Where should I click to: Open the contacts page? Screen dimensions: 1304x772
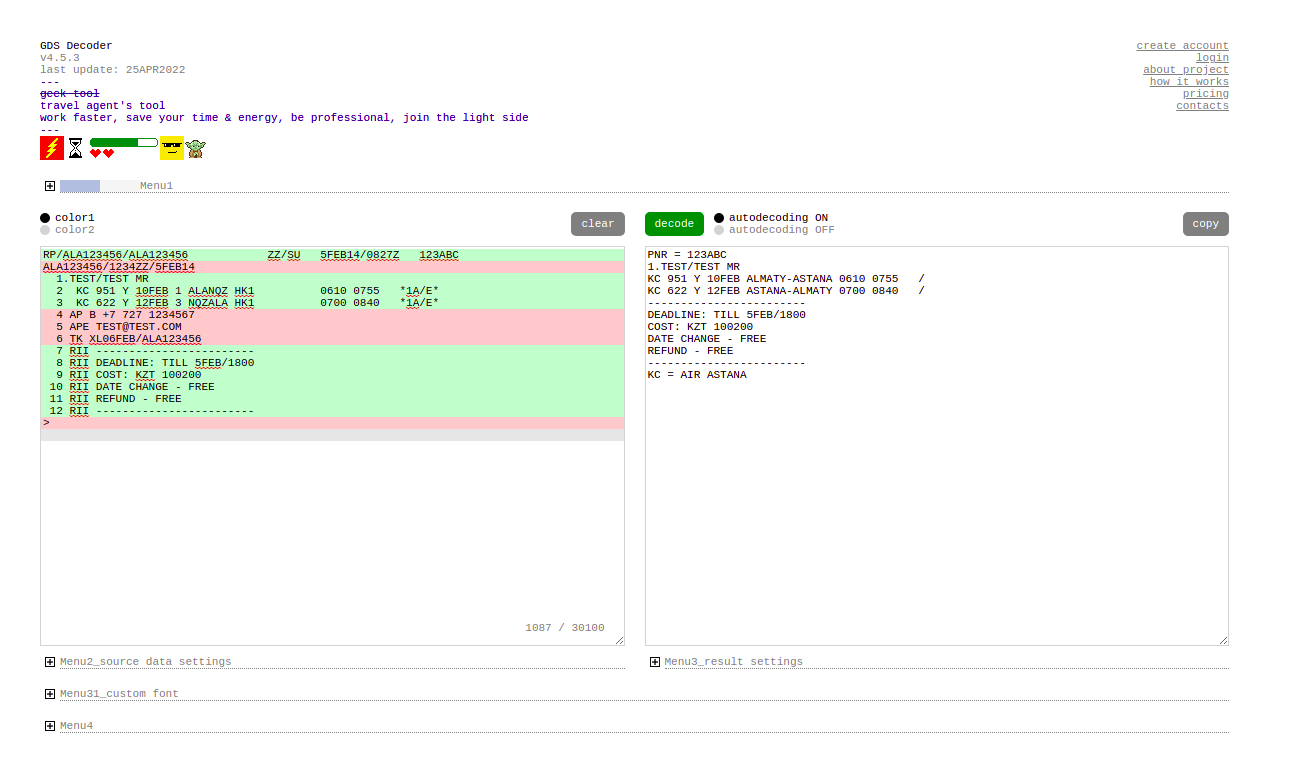pos(1202,105)
